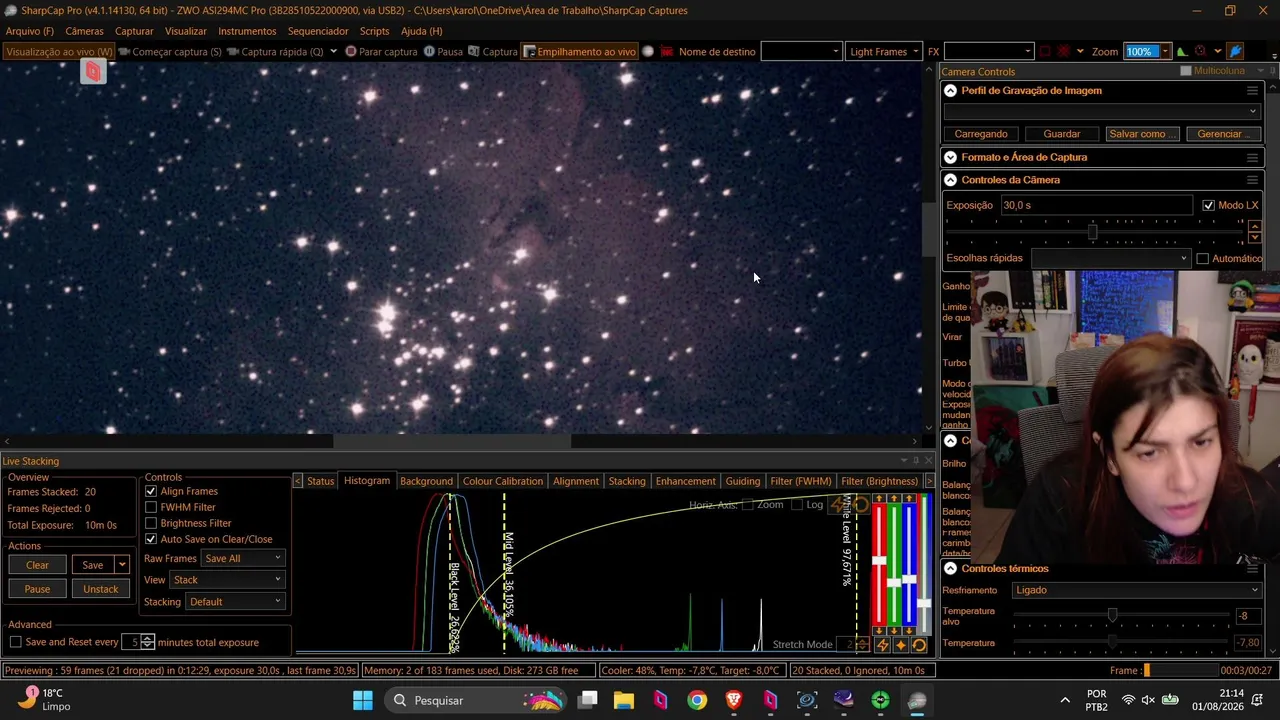Image resolution: width=1280 pixels, height=720 pixels.
Task: Reset colour balance with the bottom circular arrow
Action: click(919, 645)
